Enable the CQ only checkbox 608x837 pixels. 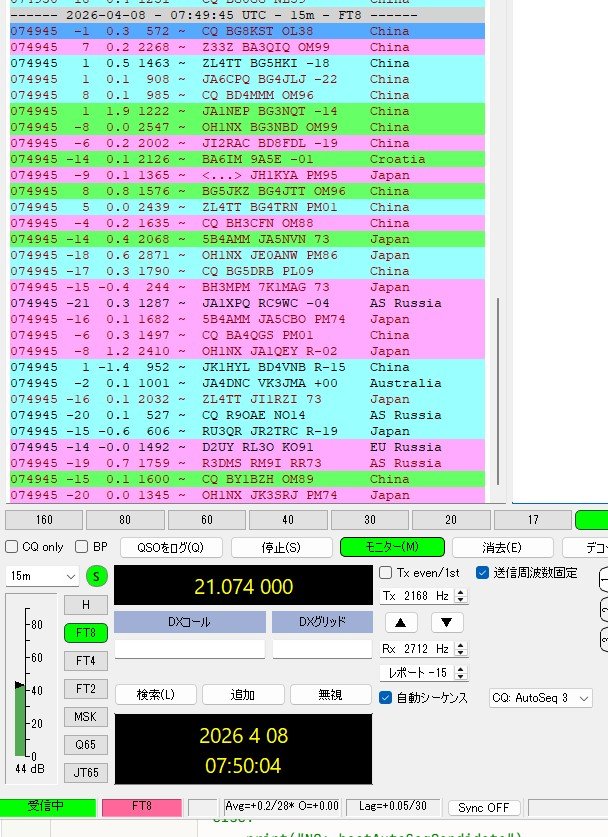(x=34, y=547)
